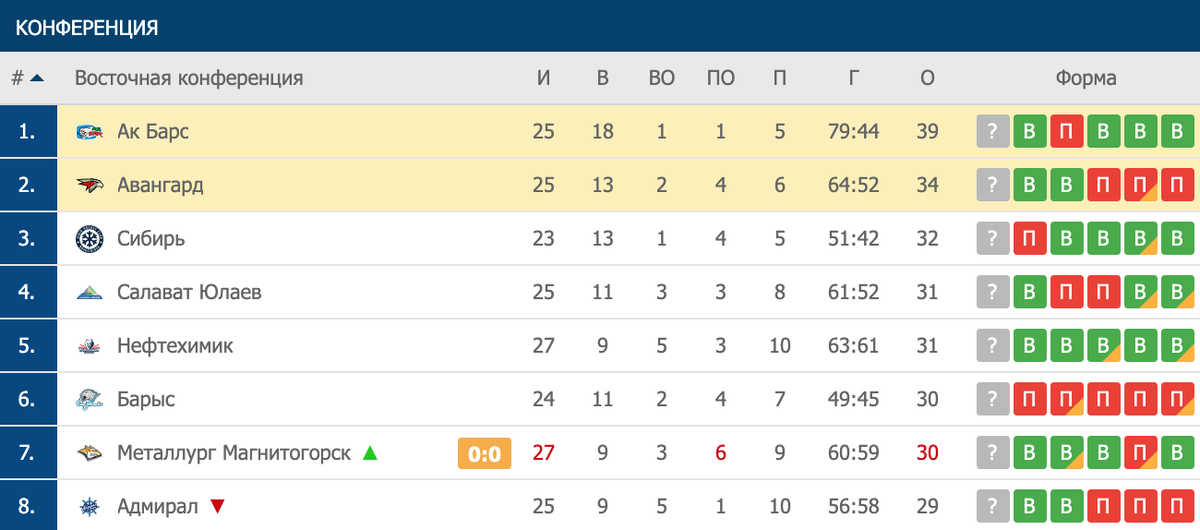Click the Сибирь snowflake logo
Screen dimensions: 1200x530
pos(89,239)
